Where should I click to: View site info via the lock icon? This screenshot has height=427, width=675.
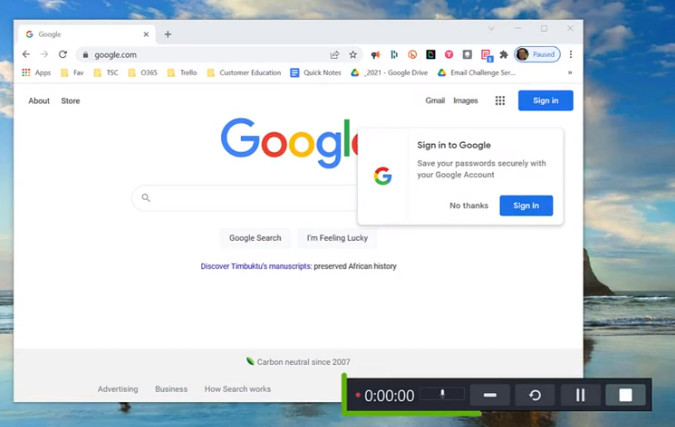[85, 55]
